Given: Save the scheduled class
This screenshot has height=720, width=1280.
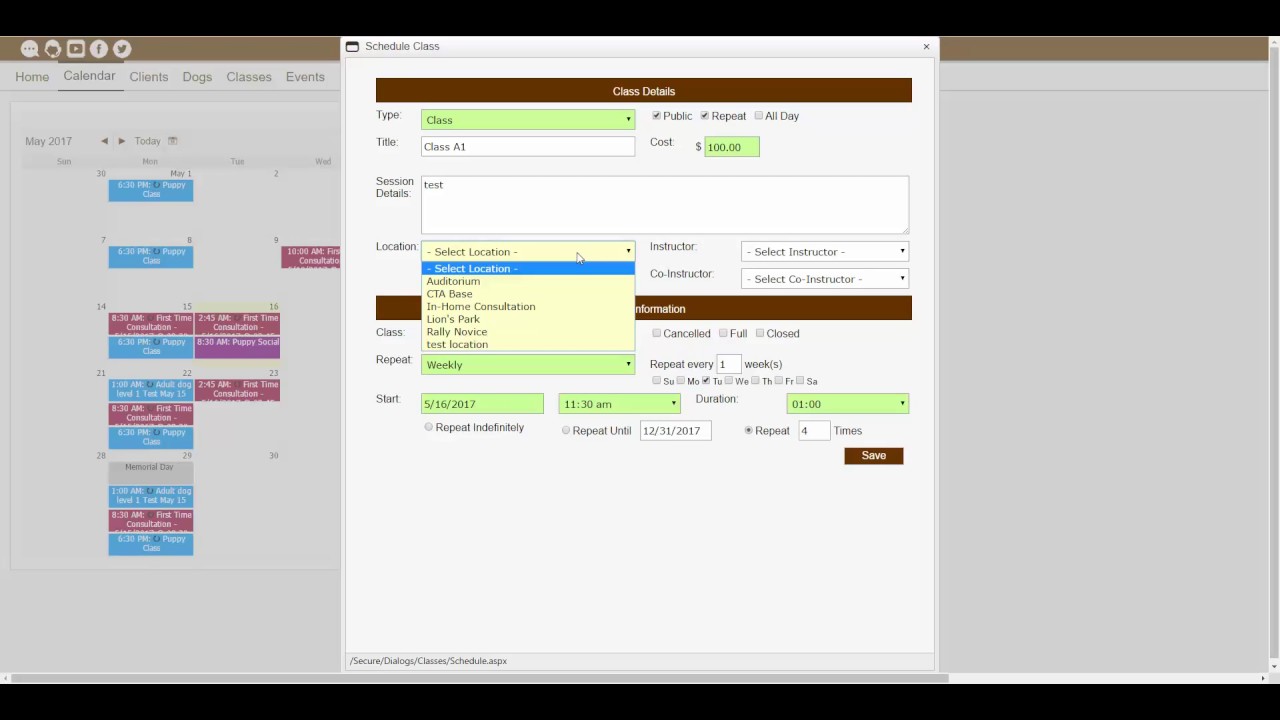Looking at the screenshot, I should (874, 456).
